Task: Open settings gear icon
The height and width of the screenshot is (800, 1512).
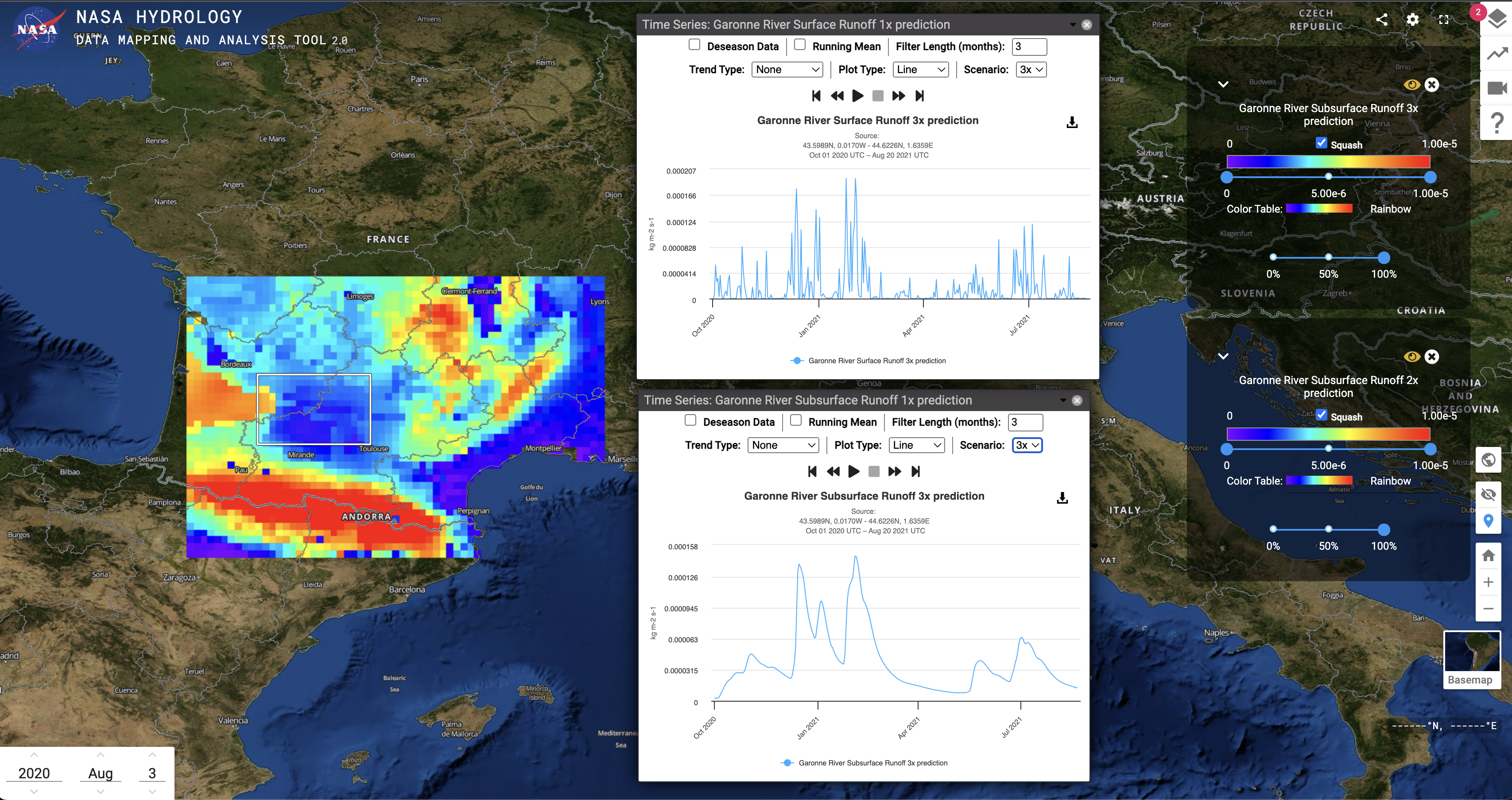Action: tap(1413, 19)
